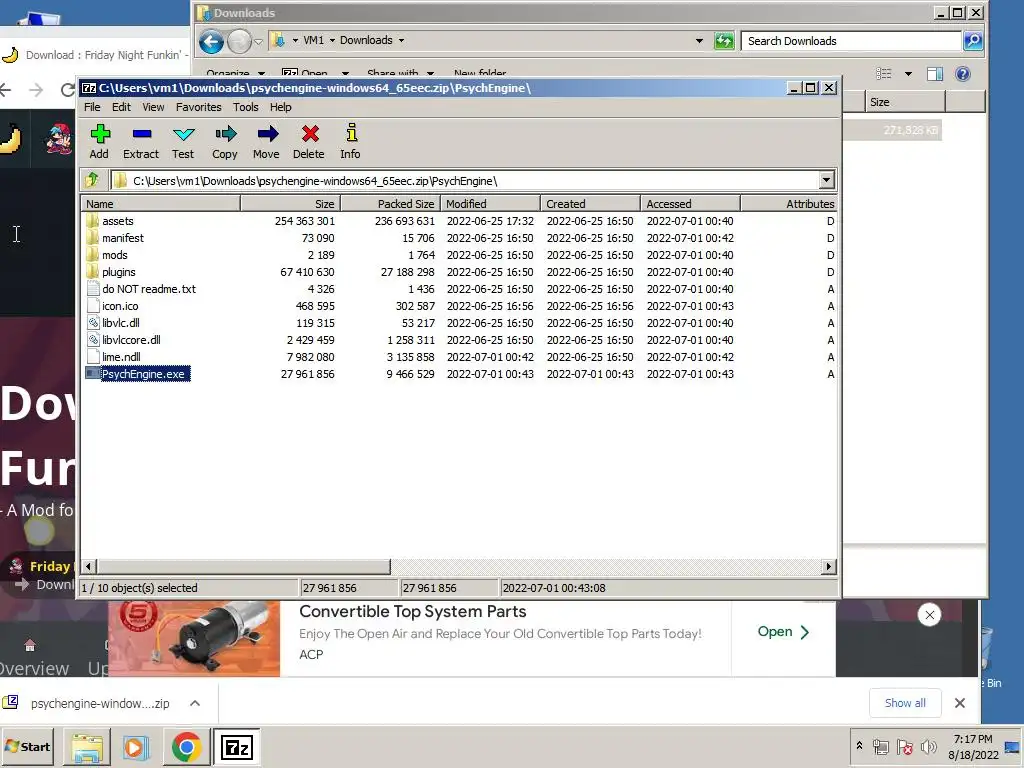This screenshot has height=768, width=1024.
Task: Open the view options dropdown arrow
Action: tap(908, 74)
